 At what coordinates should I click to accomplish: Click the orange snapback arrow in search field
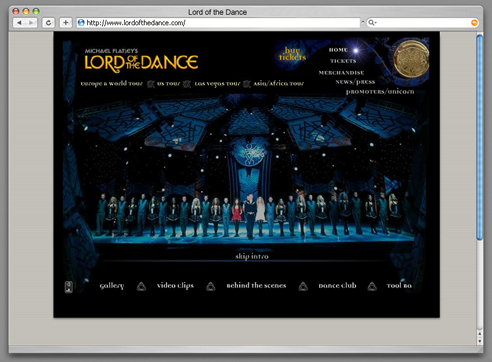click(x=474, y=23)
